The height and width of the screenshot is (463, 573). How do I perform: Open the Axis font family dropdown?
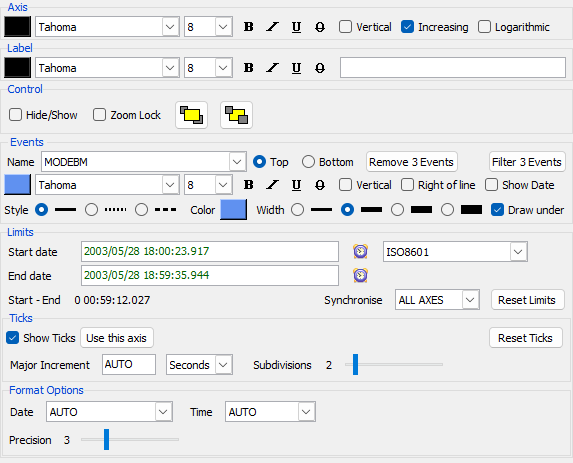point(170,27)
